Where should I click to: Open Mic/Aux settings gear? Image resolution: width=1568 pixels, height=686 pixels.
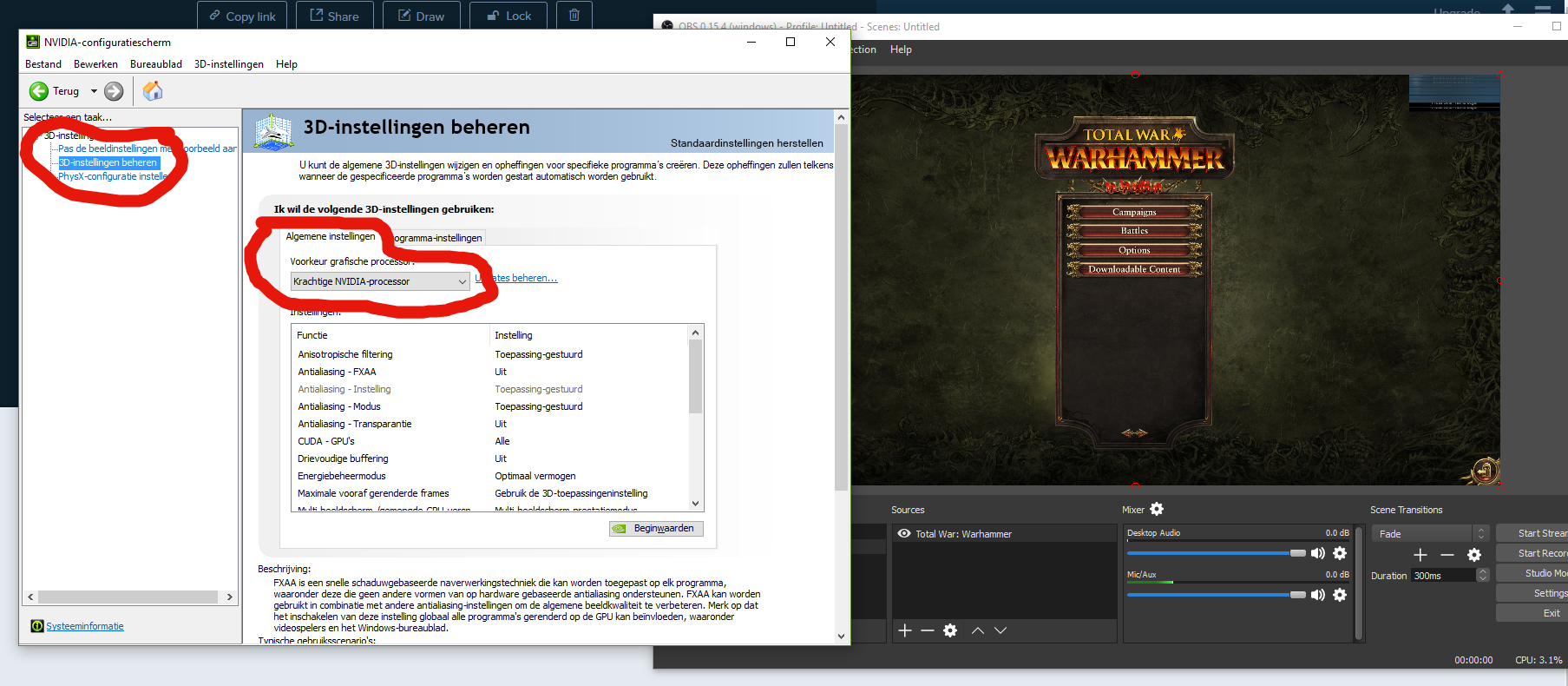(x=1340, y=595)
